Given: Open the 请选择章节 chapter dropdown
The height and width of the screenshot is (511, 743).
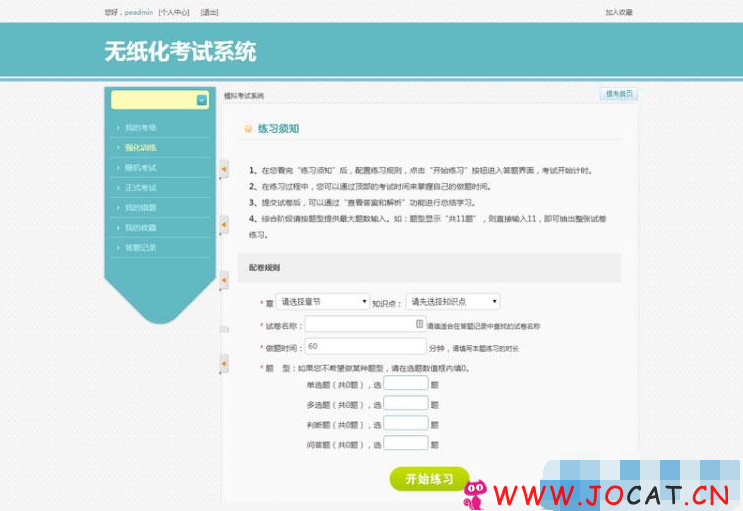Looking at the screenshot, I should tap(323, 301).
